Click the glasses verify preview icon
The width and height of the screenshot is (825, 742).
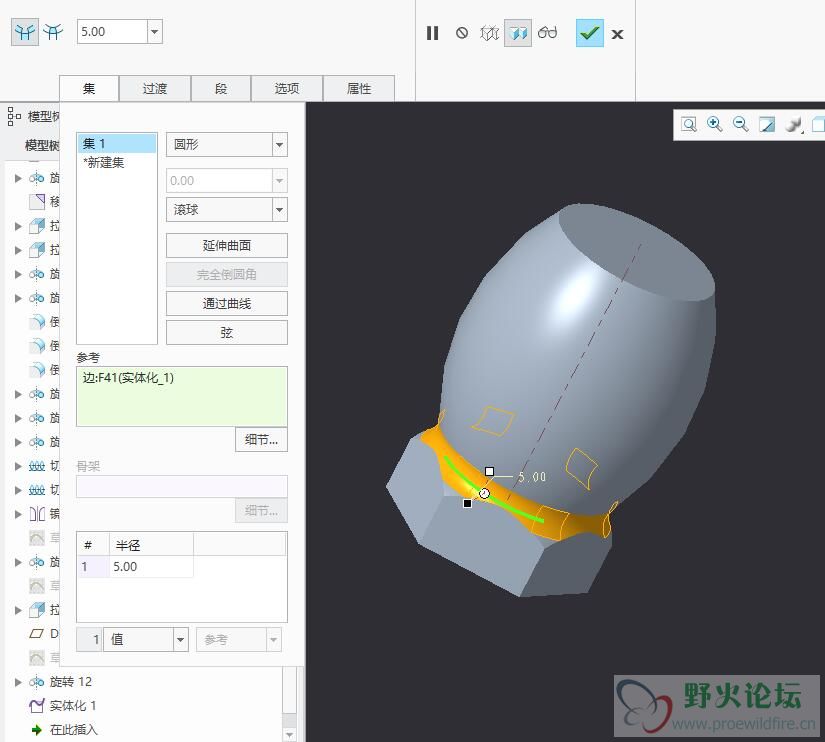[x=547, y=33]
